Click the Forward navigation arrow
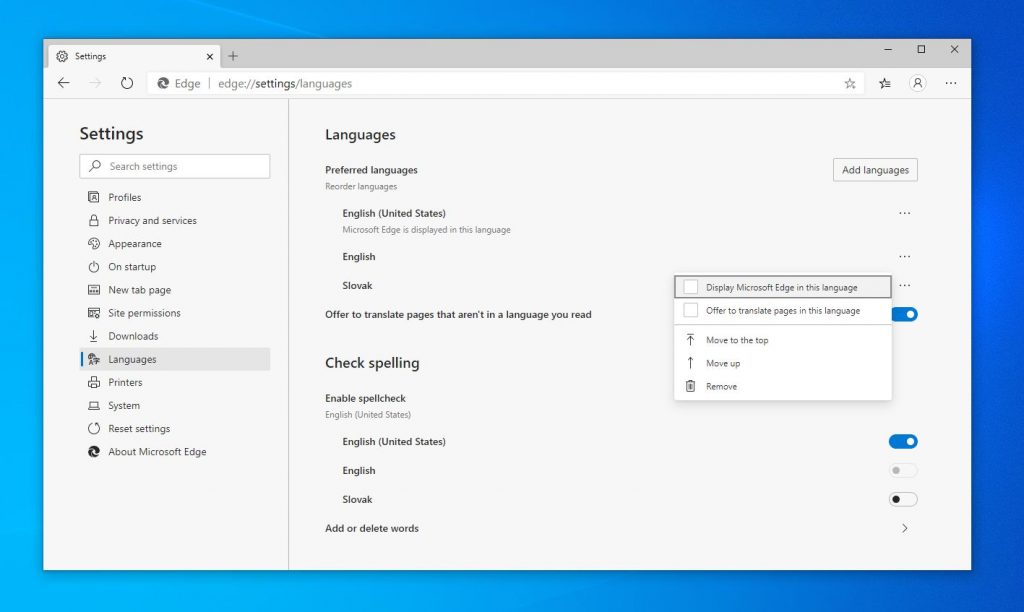1024x612 pixels. tap(95, 83)
